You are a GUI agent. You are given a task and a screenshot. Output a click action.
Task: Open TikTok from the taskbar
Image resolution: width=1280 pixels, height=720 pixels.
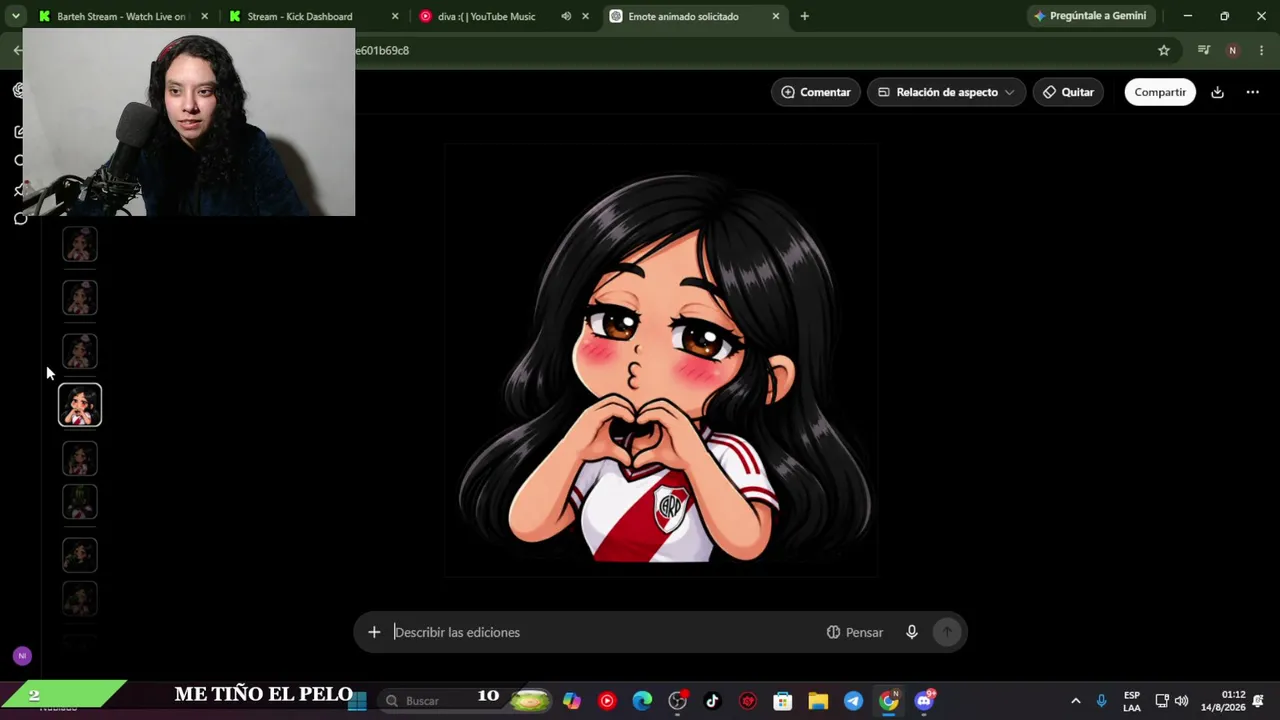coord(712,701)
